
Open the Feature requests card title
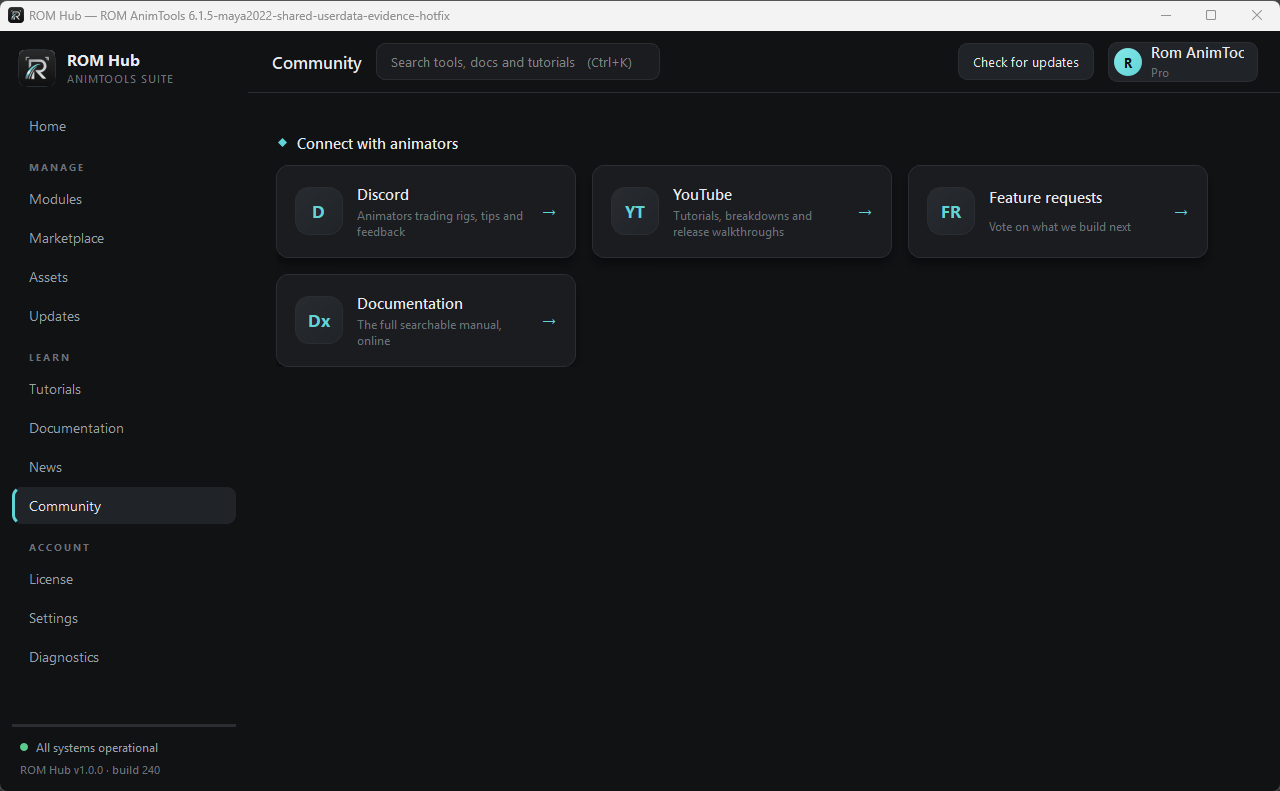tap(1045, 198)
